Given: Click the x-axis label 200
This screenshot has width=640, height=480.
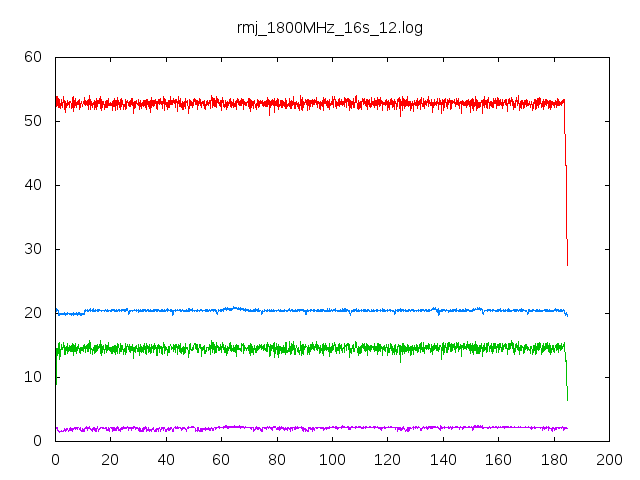Looking at the screenshot, I should [x=609, y=460].
